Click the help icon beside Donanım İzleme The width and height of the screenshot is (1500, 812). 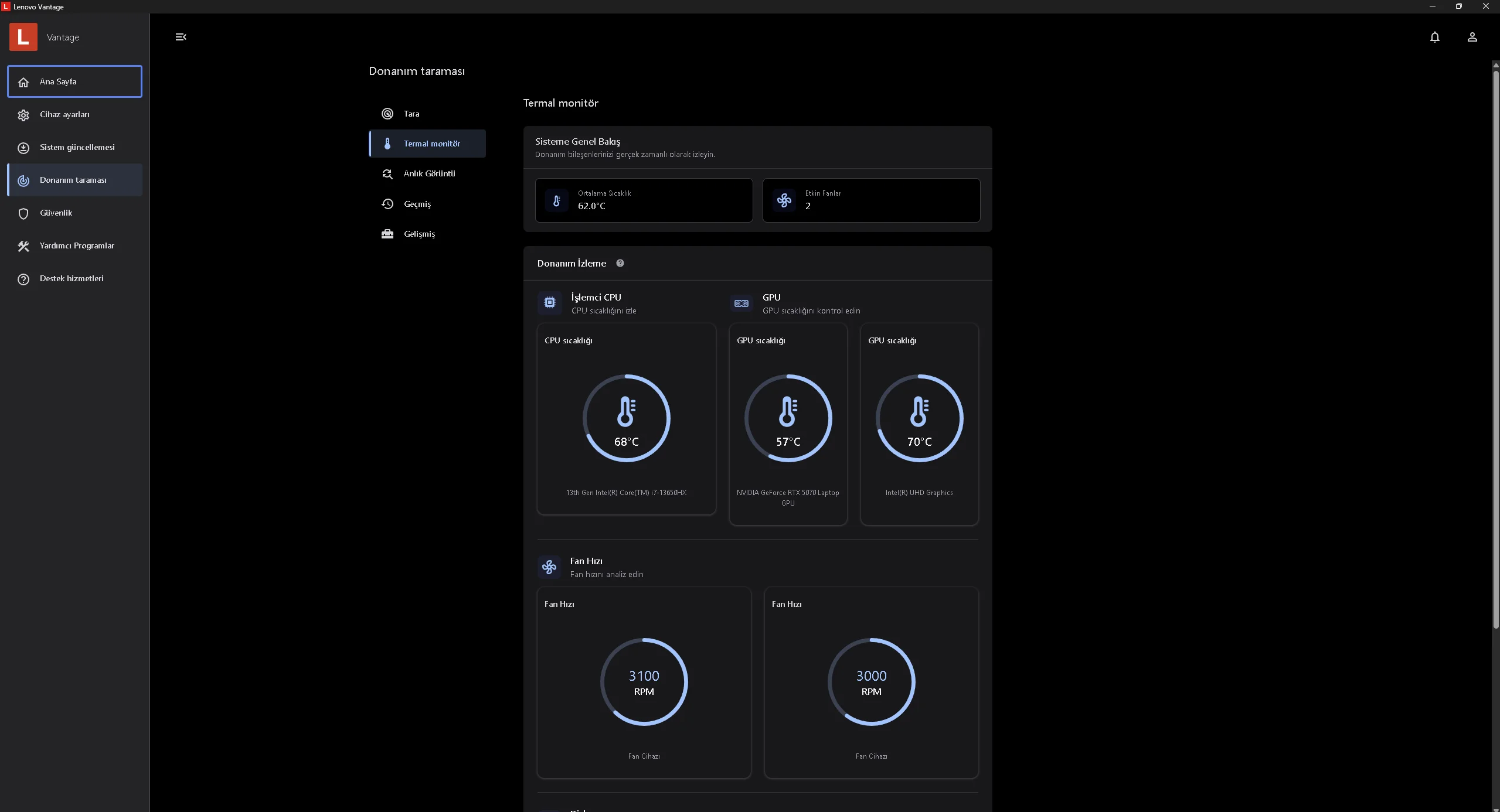coord(620,263)
